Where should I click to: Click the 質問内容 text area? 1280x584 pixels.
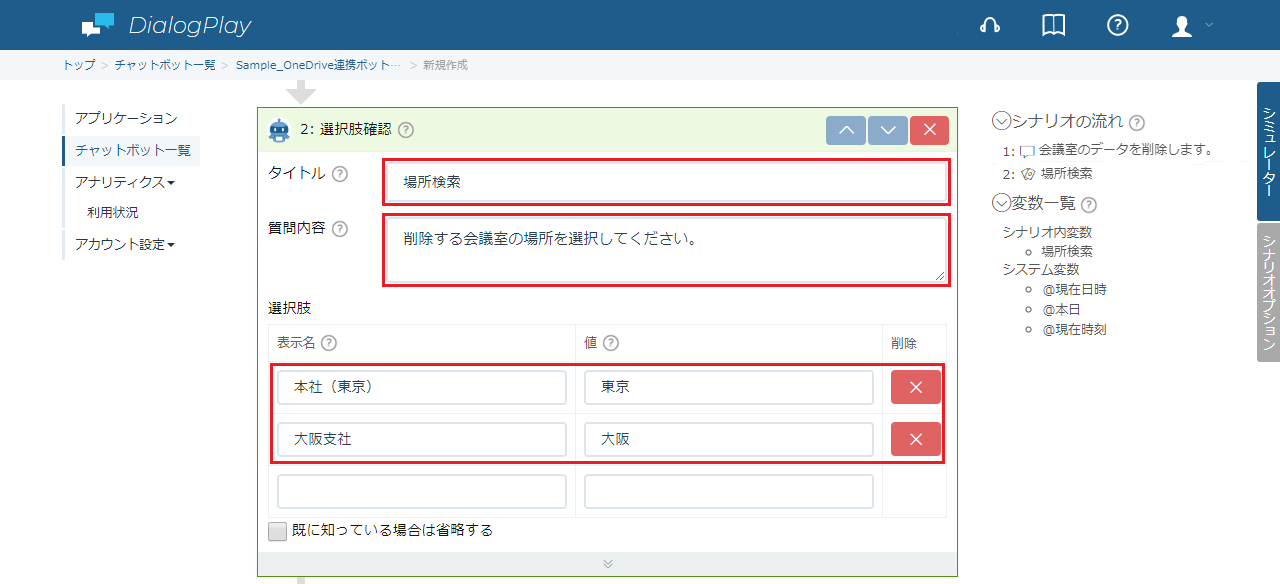click(665, 250)
